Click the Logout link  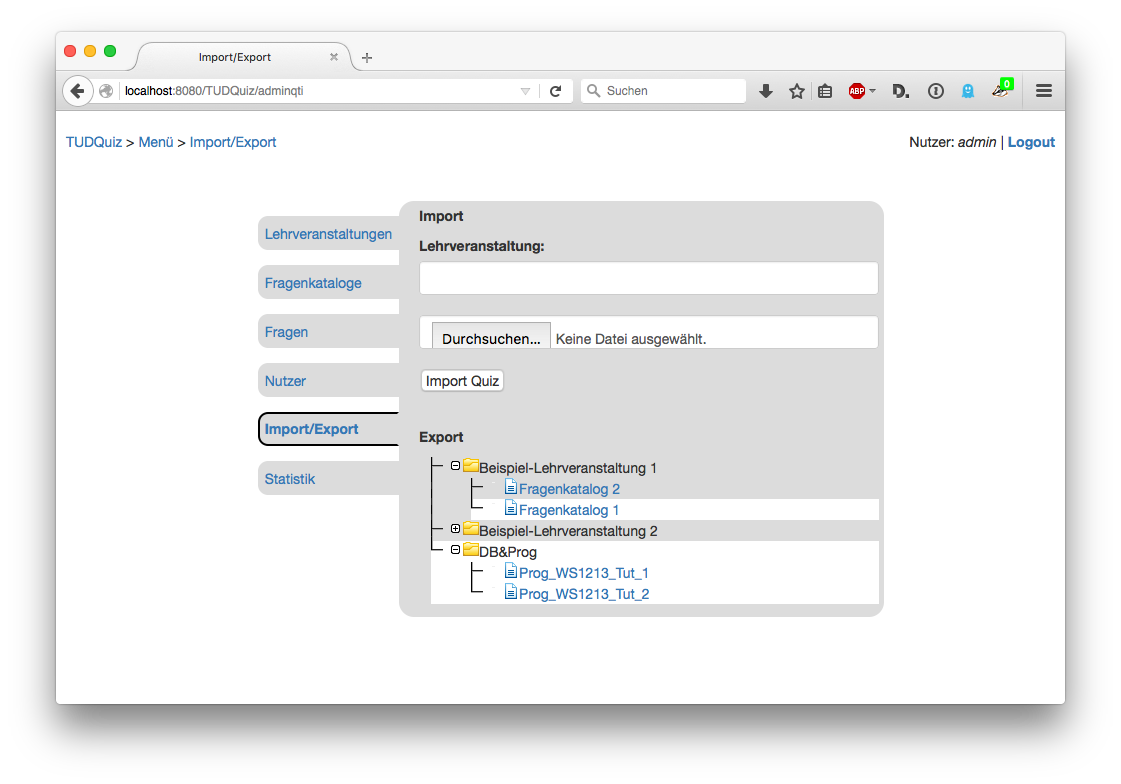1031,142
